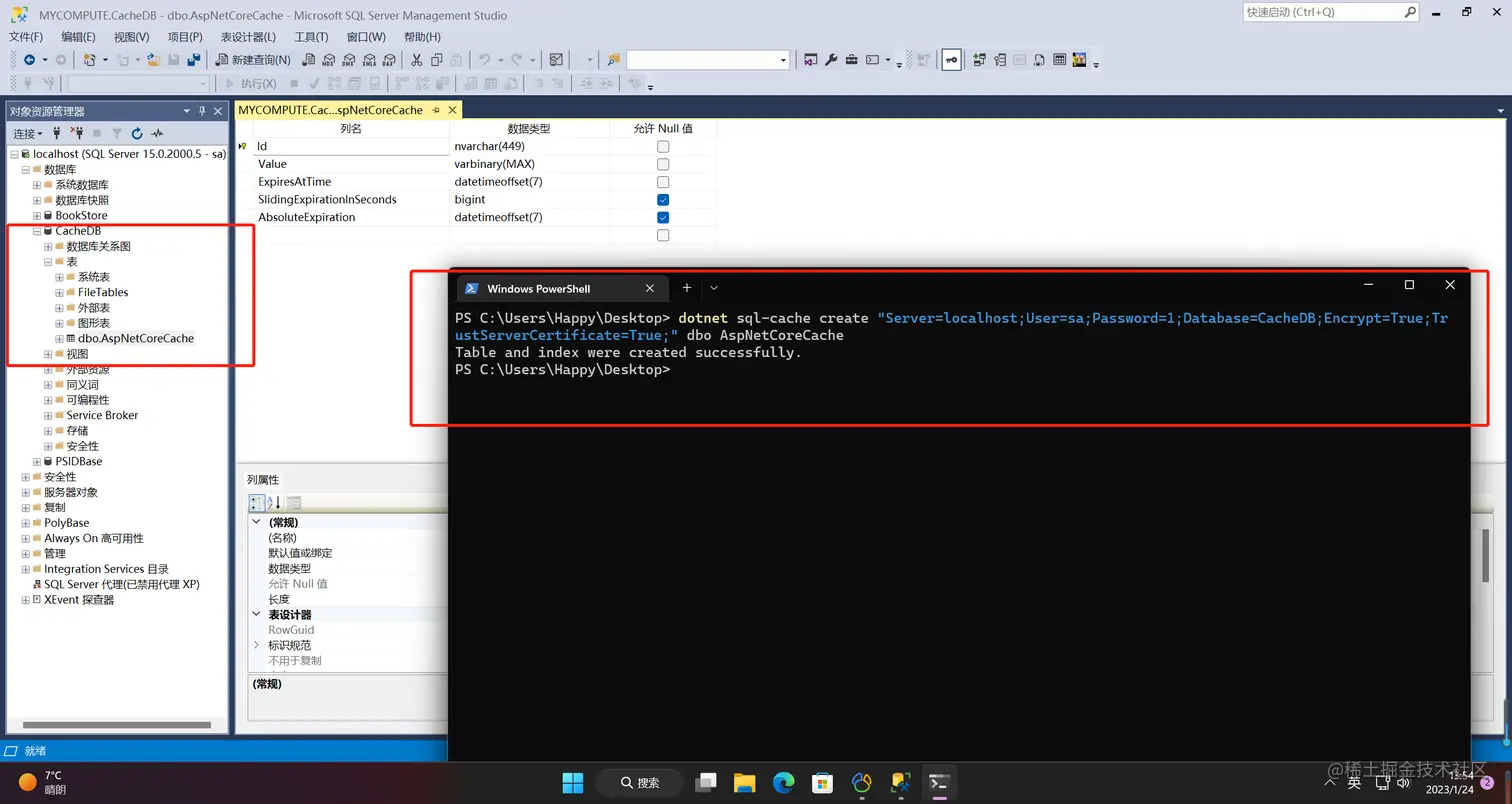The height and width of the screenshot is (804, 1512).
Task: Click the Toolbox briefcase icon
Action: pyautogui.click(x=852, y=60)
